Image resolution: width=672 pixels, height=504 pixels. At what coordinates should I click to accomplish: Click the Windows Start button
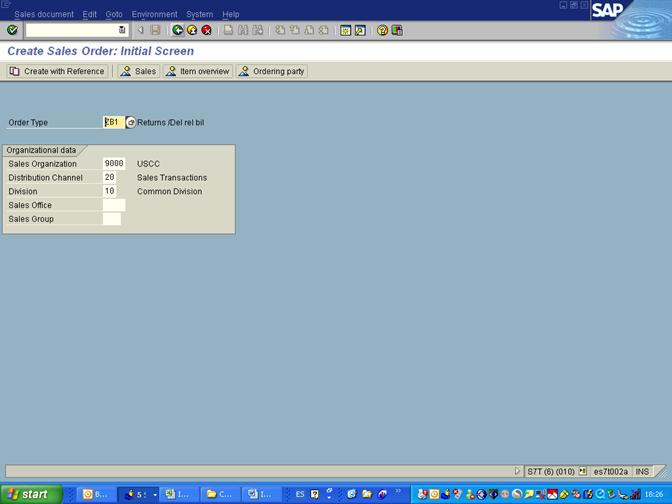point(29,494)
